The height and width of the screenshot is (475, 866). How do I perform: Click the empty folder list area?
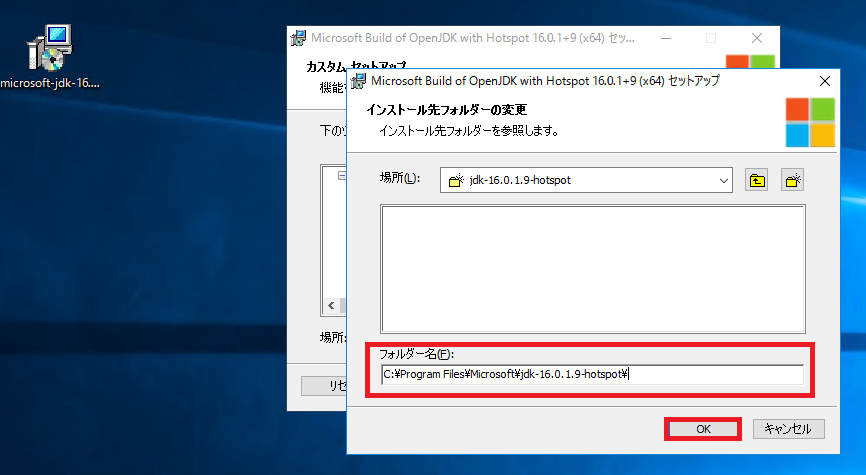point(593,269)
